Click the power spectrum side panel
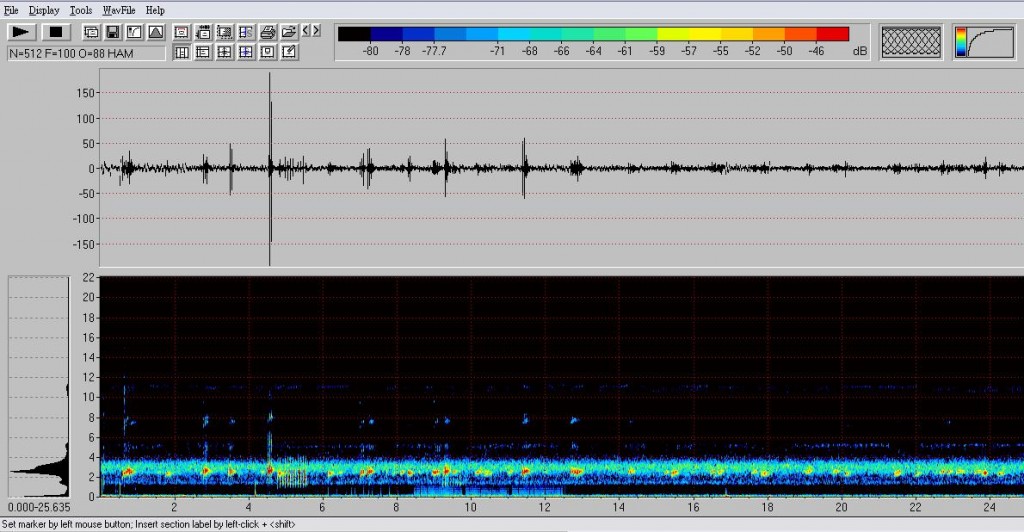The height and width of the screenshot is (532, 1024). coord(39,386)
